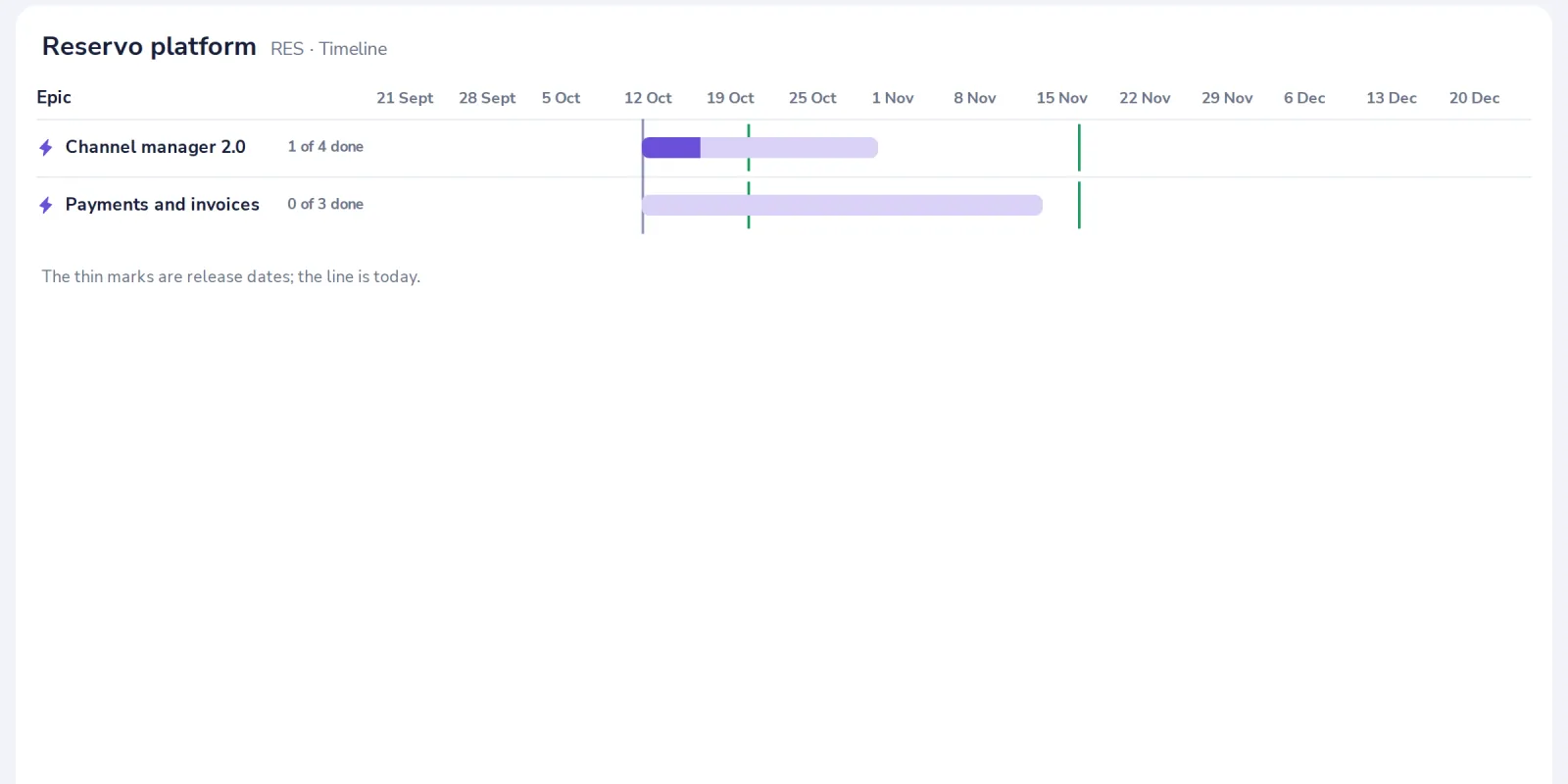This screenshot has height=784, width=1568.
Task: Click the '28 Sept' date header
Action: coord(487,98)
